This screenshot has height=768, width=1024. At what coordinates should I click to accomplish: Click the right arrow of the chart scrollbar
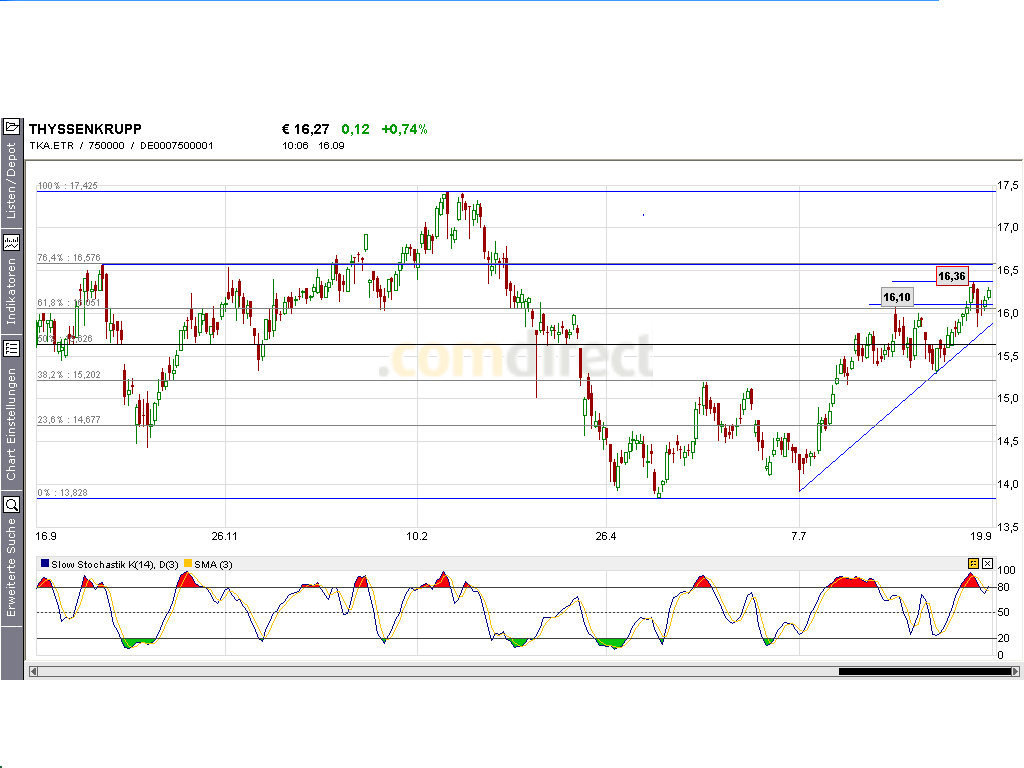(1016, 670)
